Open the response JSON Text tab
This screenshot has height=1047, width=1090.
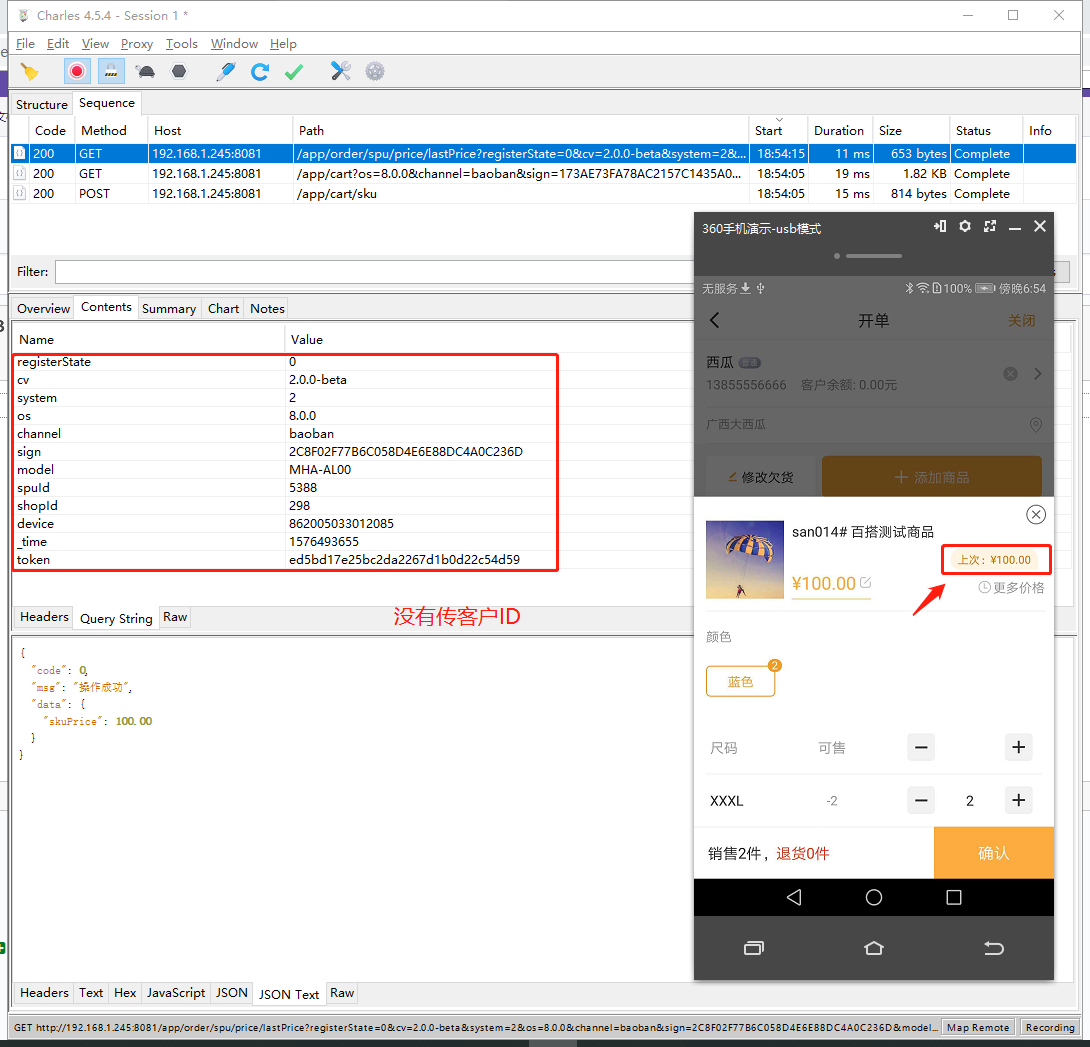tap(289, 994)
